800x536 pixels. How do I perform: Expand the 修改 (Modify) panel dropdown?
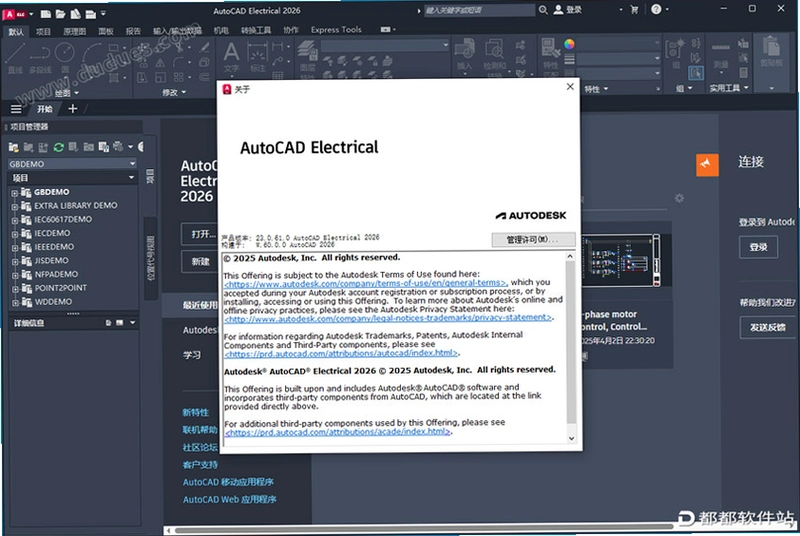click(174, 92)
